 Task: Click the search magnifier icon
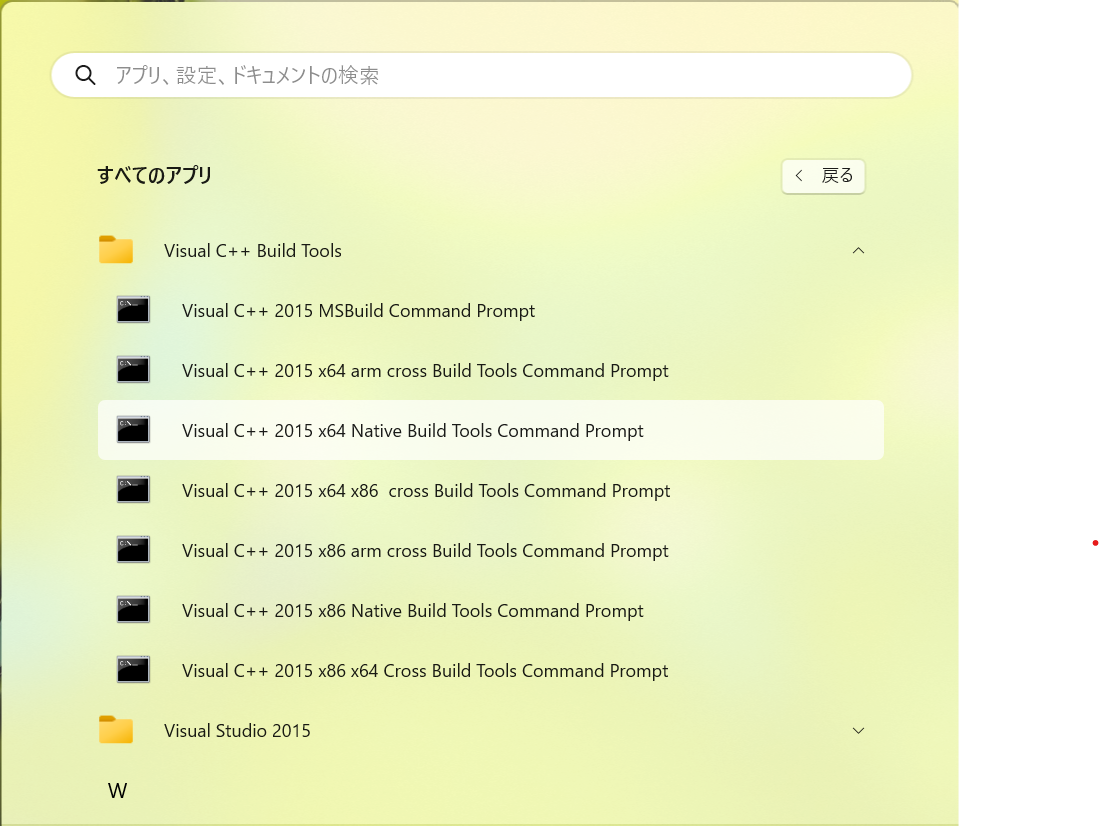(x=86, y=75)
